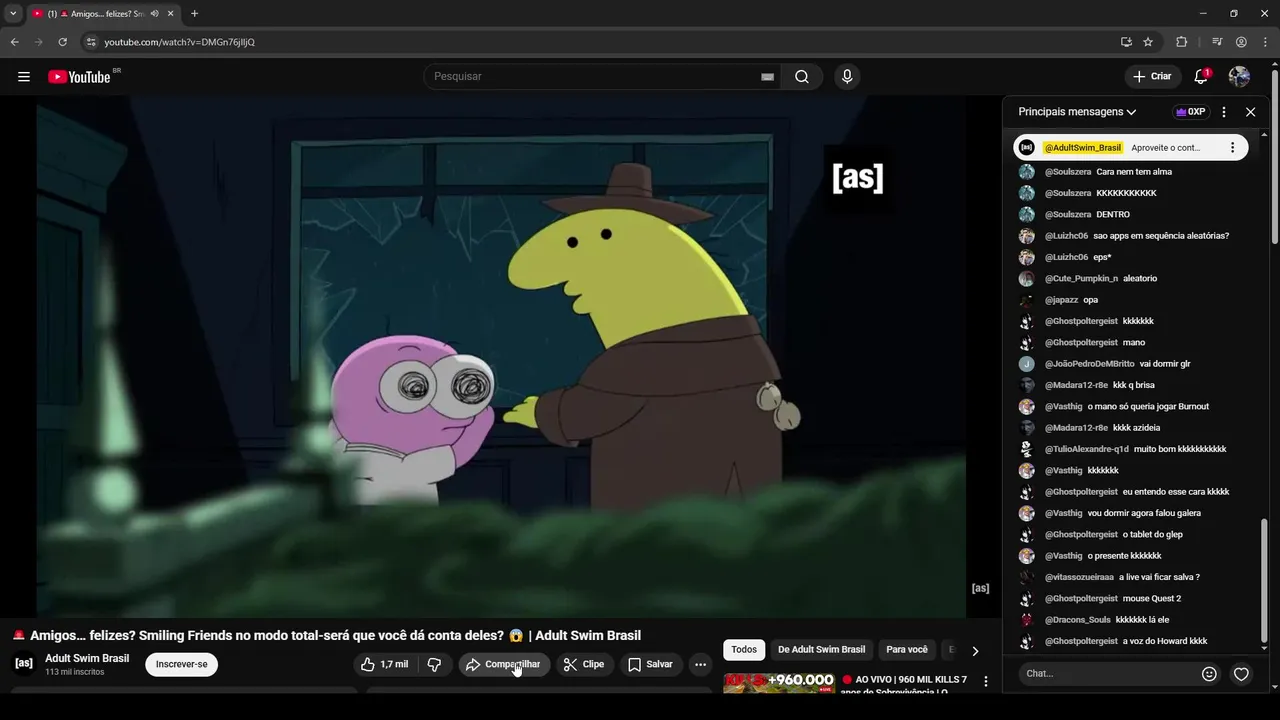Like the video with 1,7 mil thumbs up
This screenshot has width=1280, height=720.
point(386,664)
